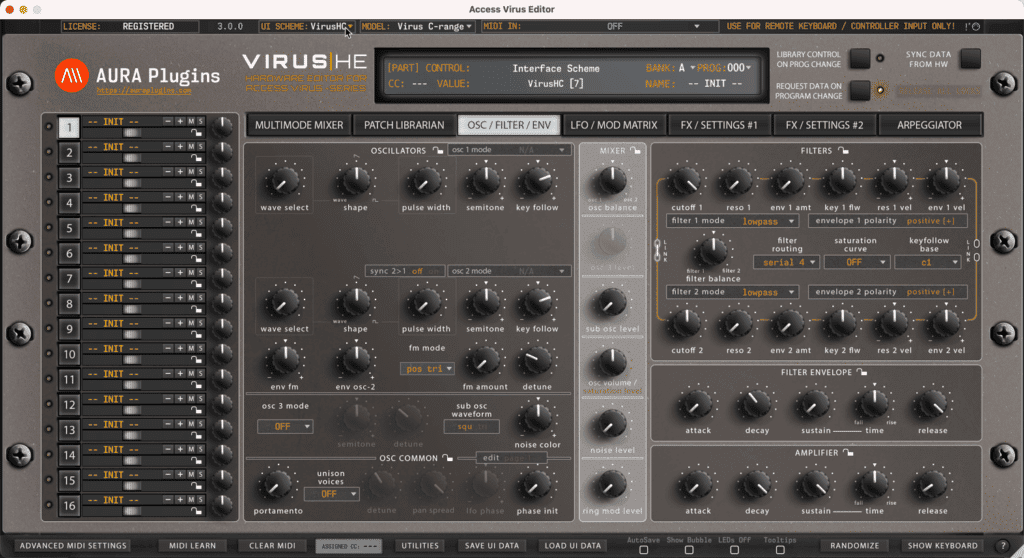Click the MIDI Learn button

click(x=193, y=546)
